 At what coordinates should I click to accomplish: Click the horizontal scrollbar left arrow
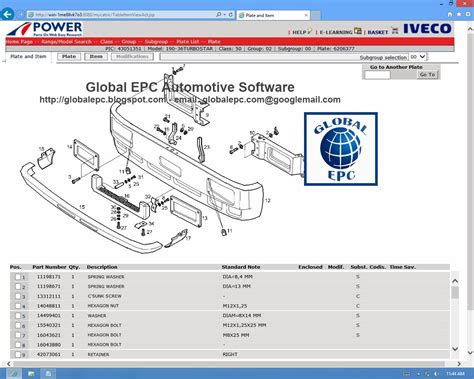(x=9, y=364)
